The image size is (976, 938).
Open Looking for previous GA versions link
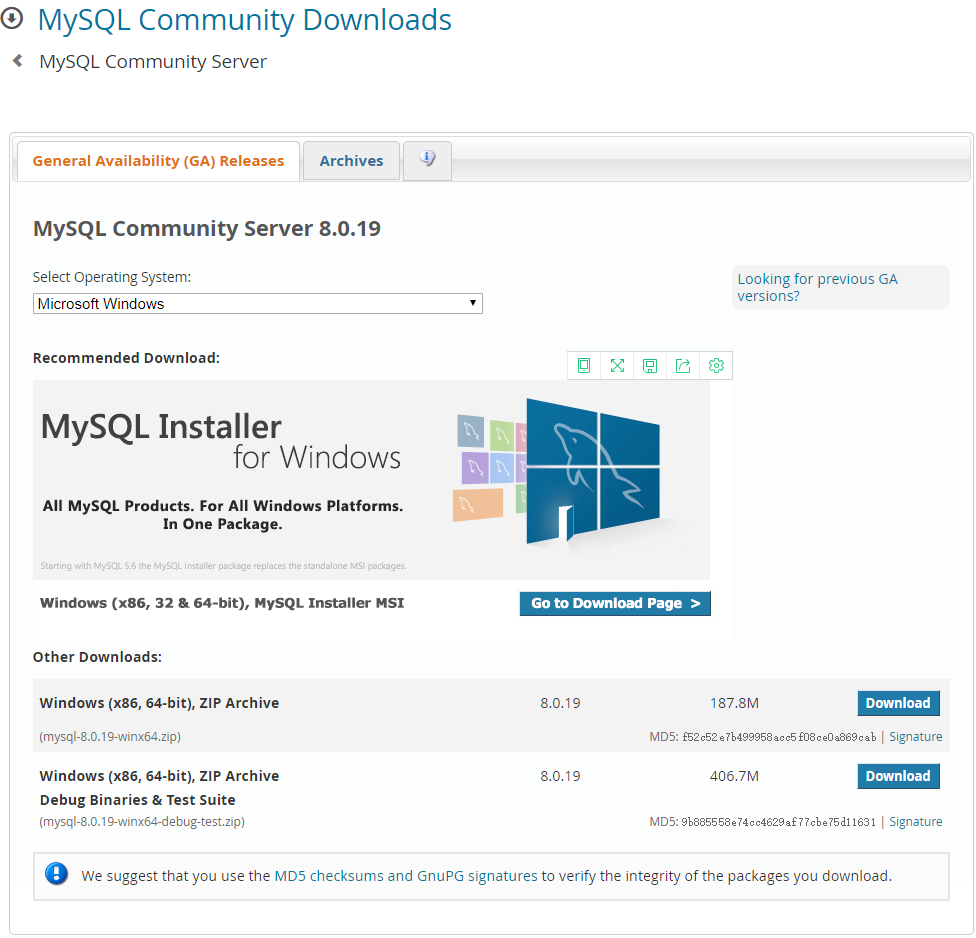pyautogui.click(x=817, y=287)
